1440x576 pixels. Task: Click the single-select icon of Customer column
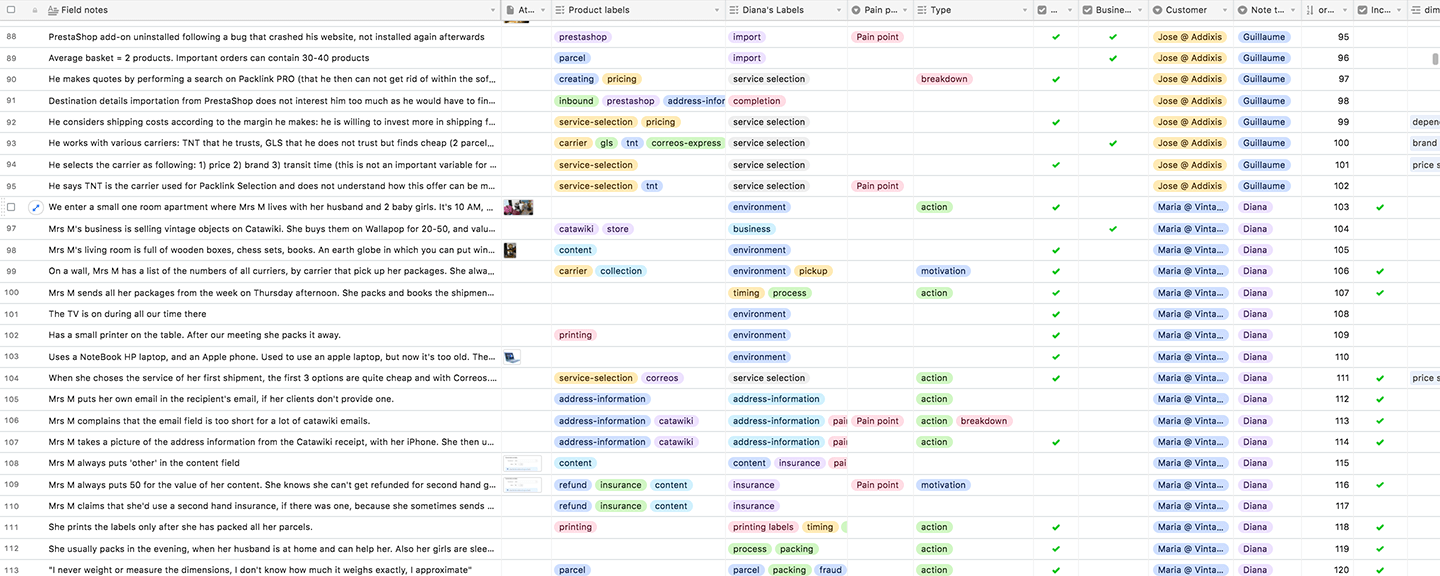coord(1157,10)
